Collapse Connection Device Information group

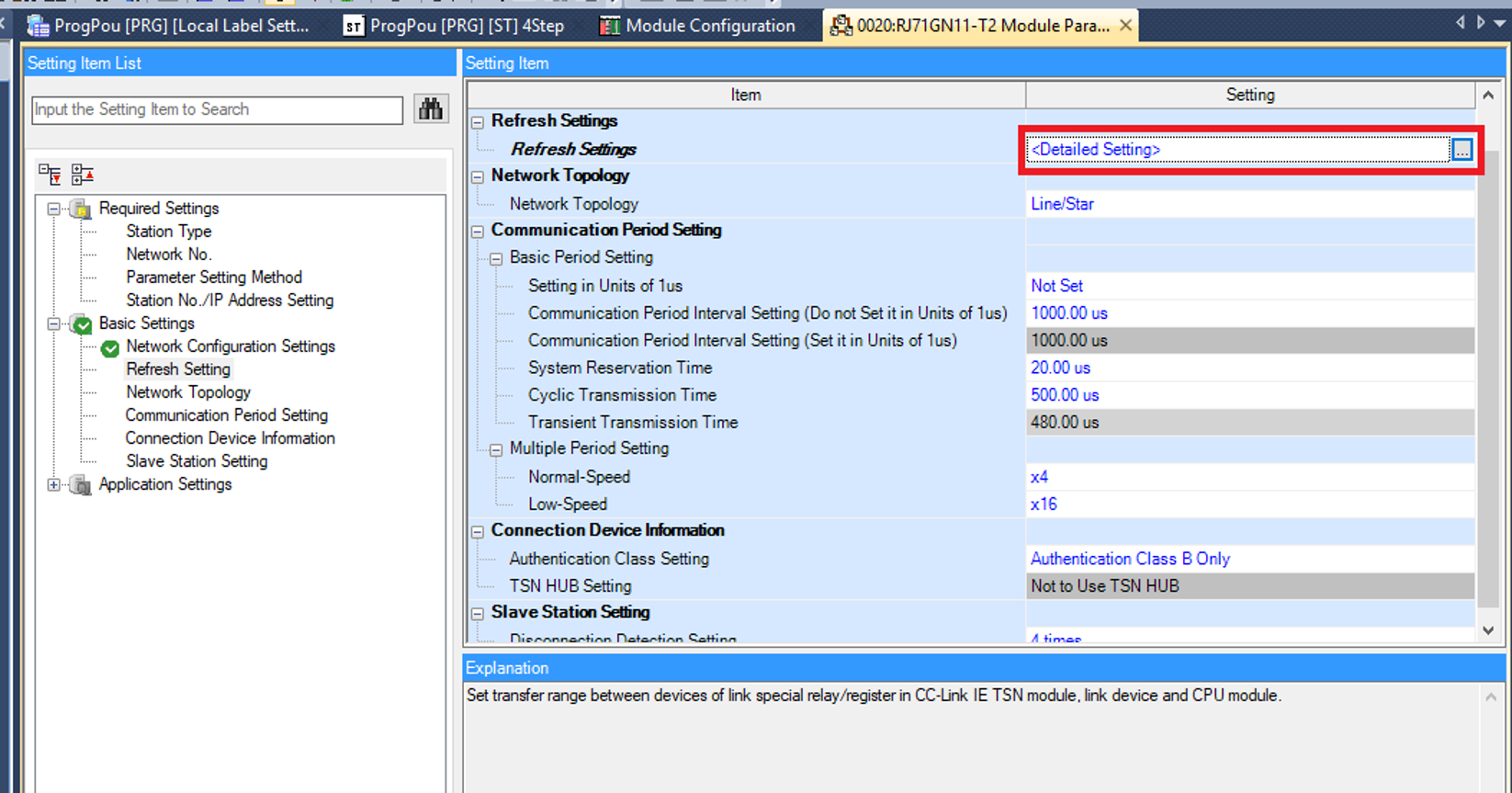(x=478, y=531)
